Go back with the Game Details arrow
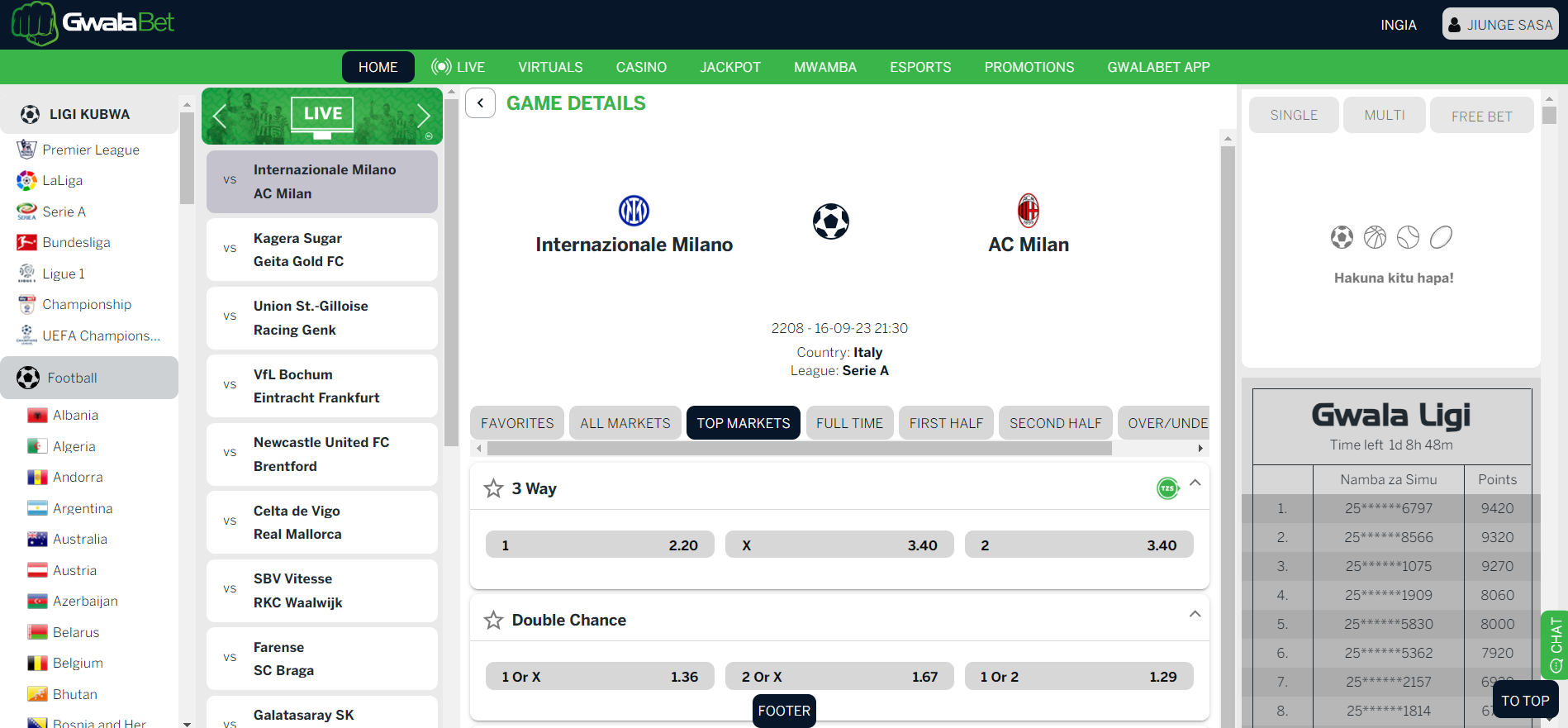 [x=480, y=103]
